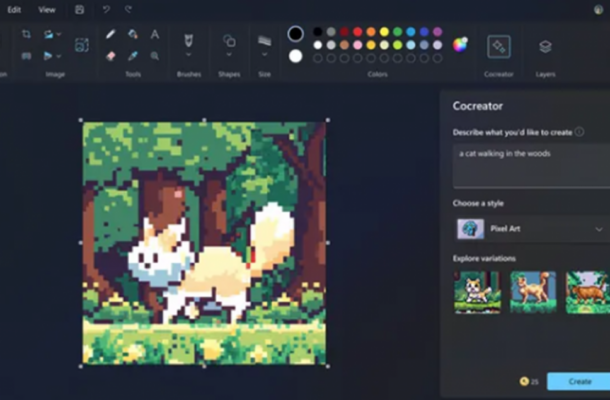Pick the orange swatch in top row
This screenshot has width=610, height=400.
pos(371,32)
